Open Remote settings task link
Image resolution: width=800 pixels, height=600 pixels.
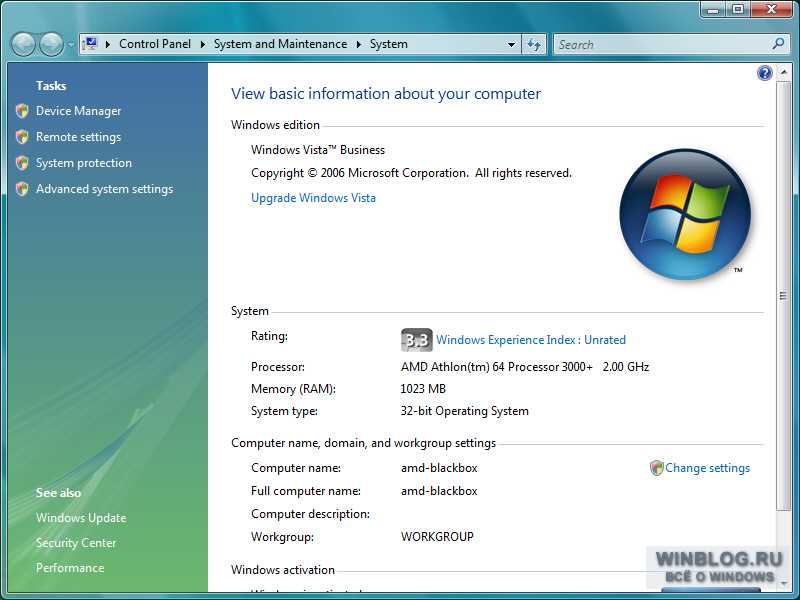pyautogui.click(x=78, y=137)
